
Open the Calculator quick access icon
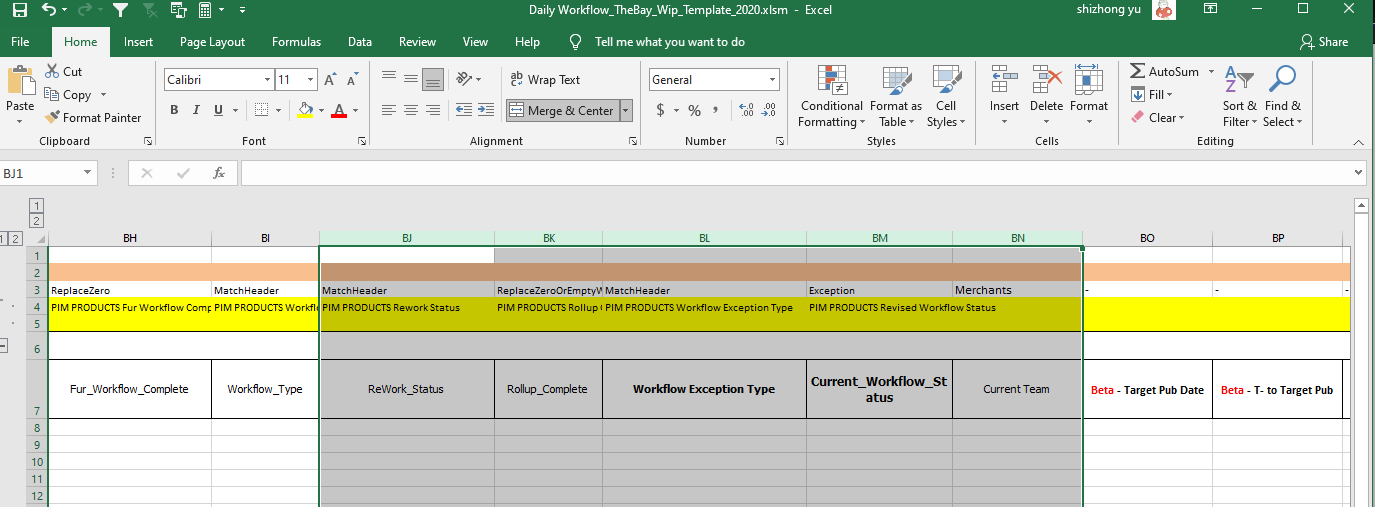[x=205, y=11]
